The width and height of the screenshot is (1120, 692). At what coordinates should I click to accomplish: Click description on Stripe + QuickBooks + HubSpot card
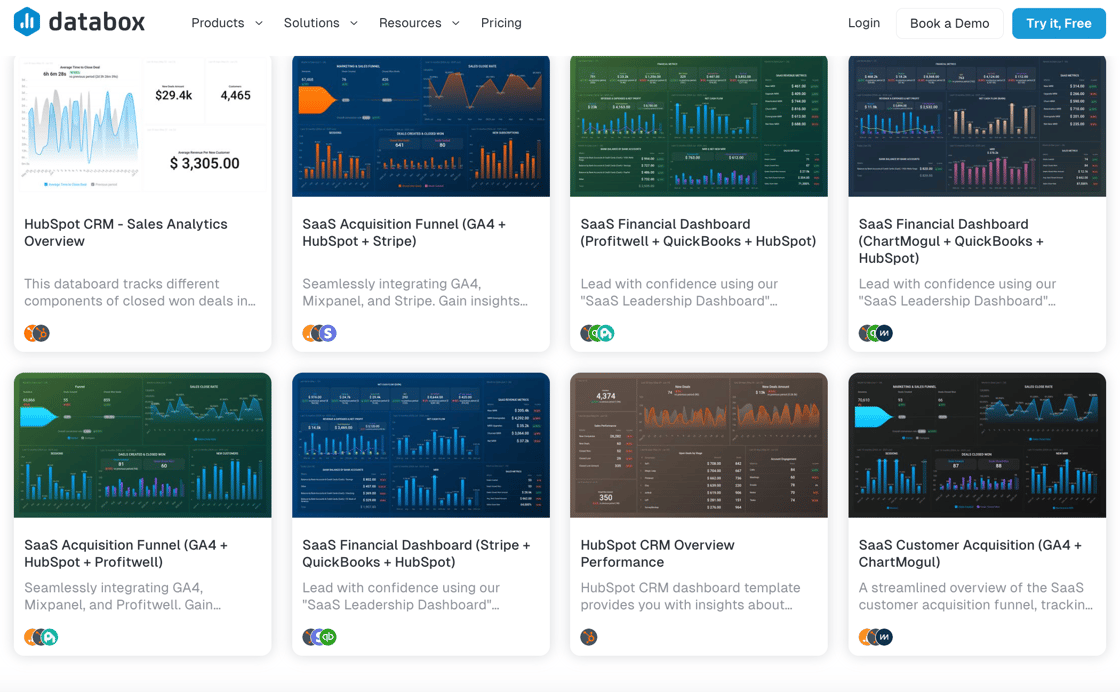401,596
